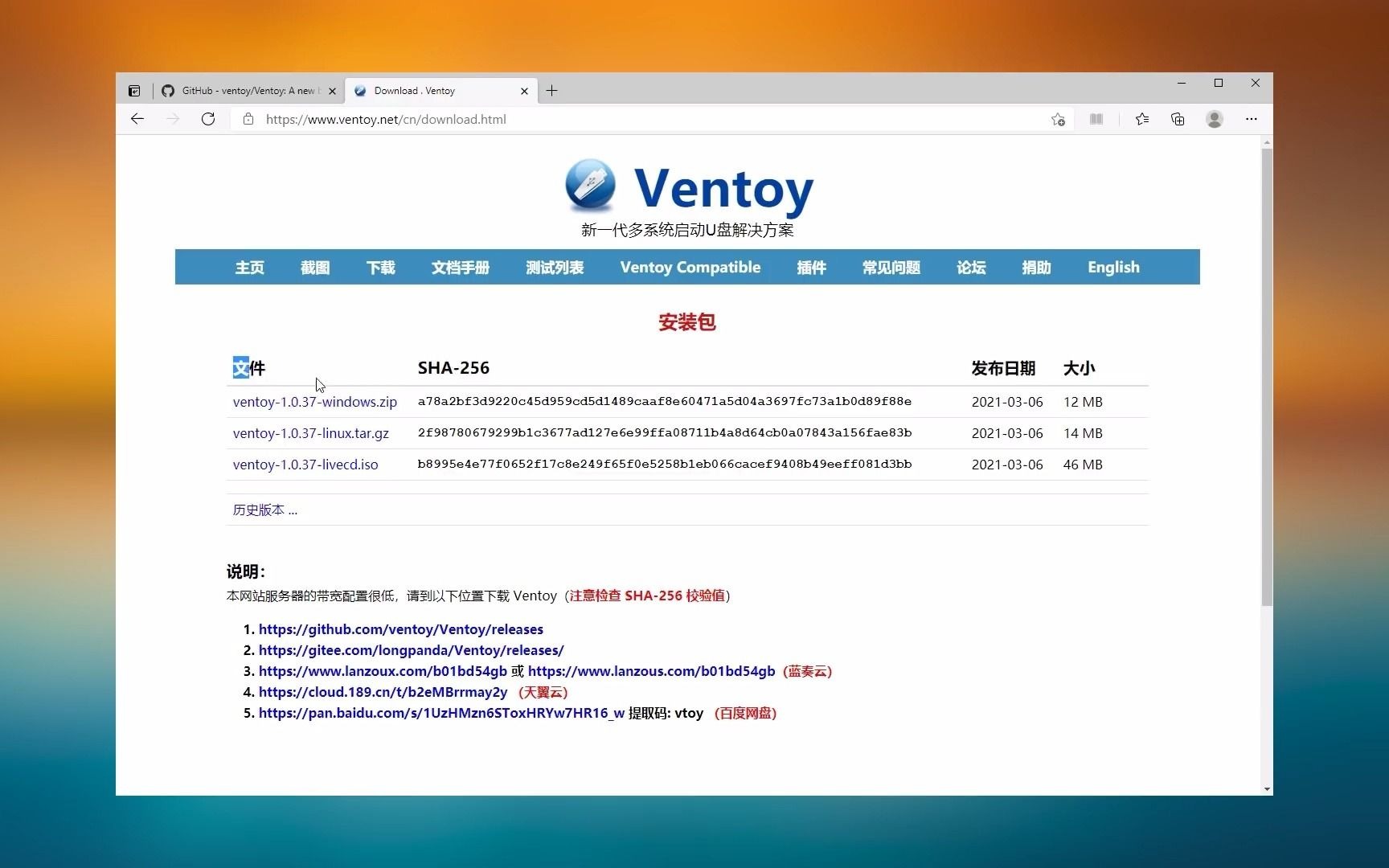Open 捐助 in the navigation bar

[1037, 267]
